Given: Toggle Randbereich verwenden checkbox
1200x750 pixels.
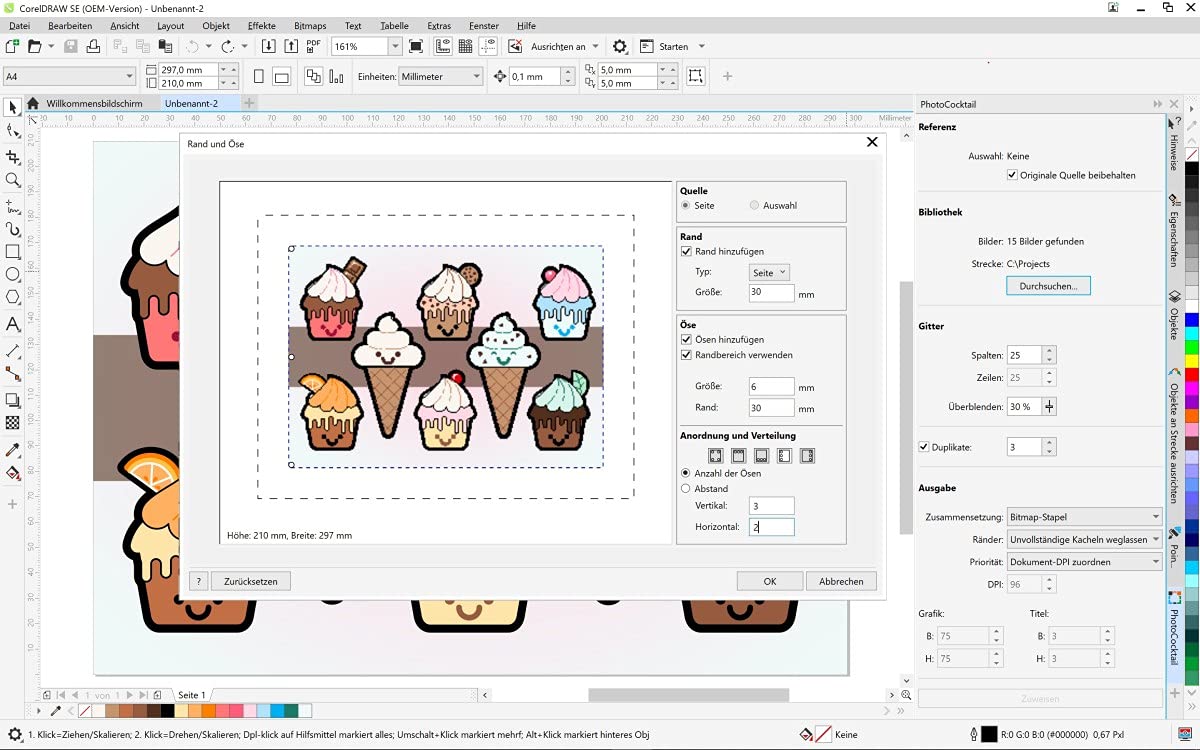Looking at the screenshot, I should point(686,355).
